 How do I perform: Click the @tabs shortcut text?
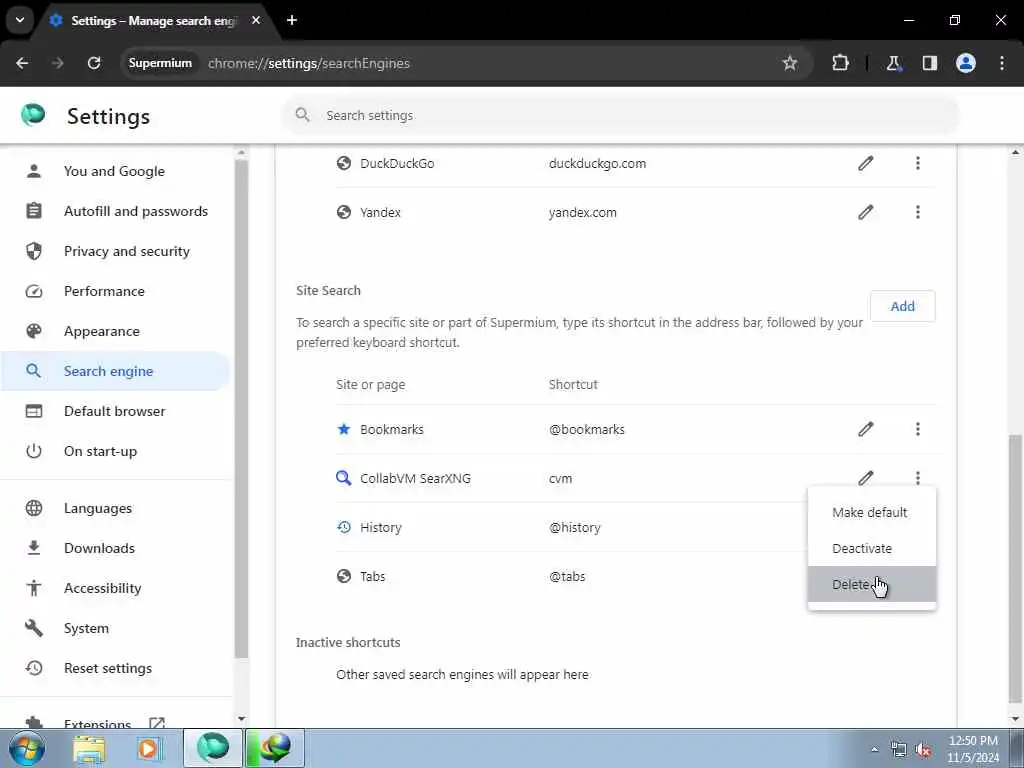click(567, 577)
